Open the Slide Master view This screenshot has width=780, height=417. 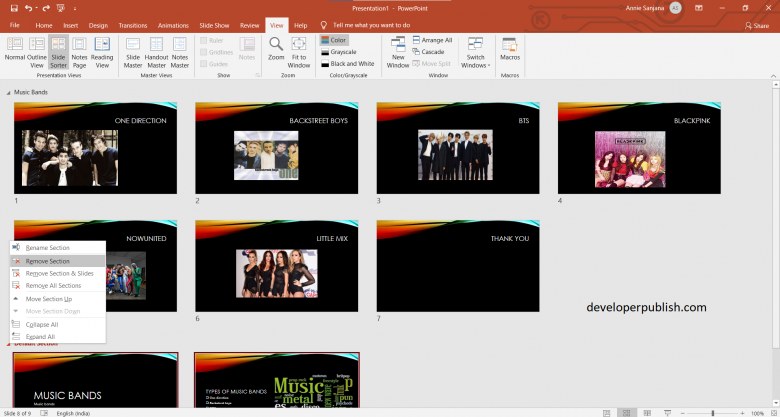click(133, 50)
